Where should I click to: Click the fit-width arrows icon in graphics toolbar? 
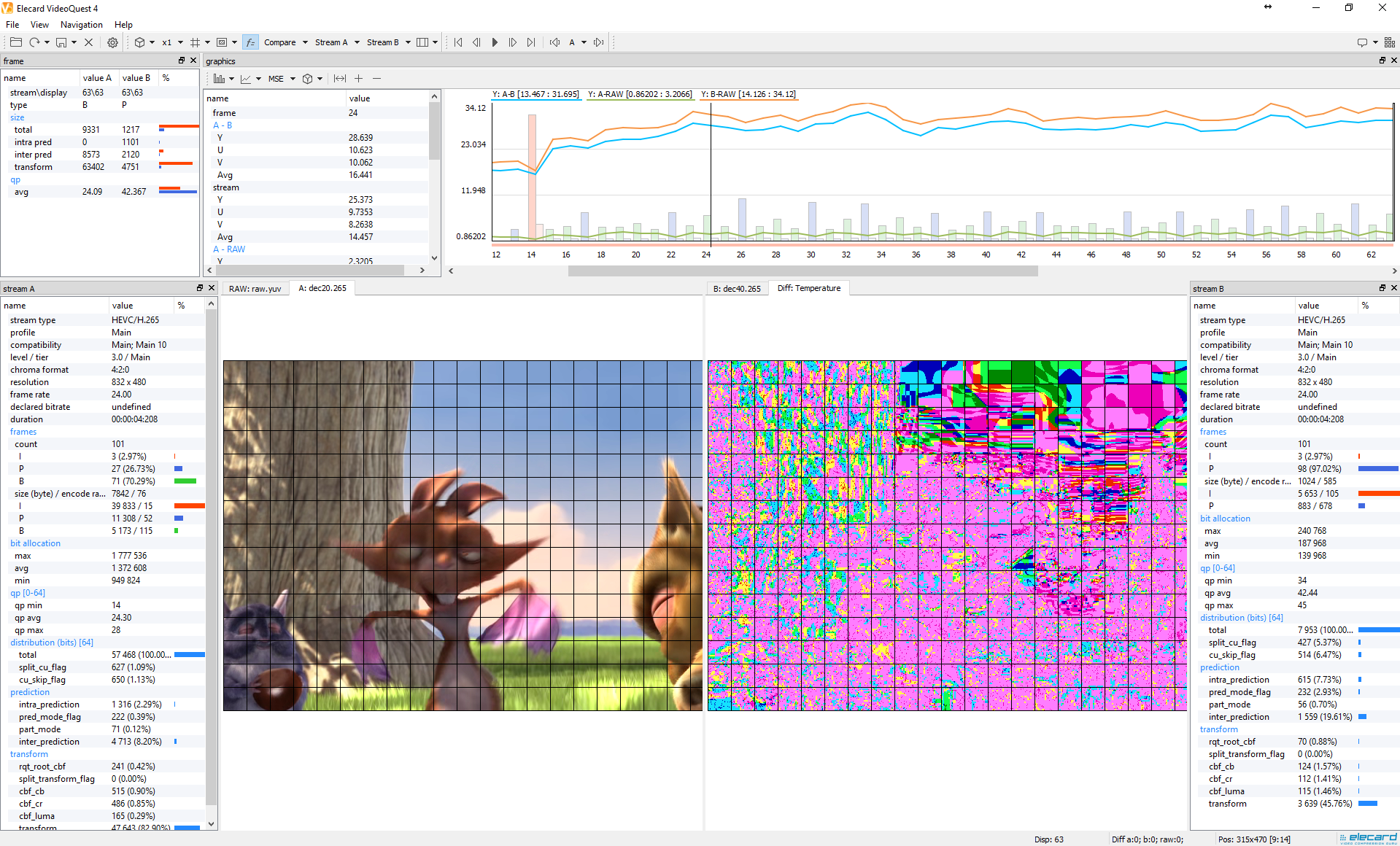(x=340, y=79)
